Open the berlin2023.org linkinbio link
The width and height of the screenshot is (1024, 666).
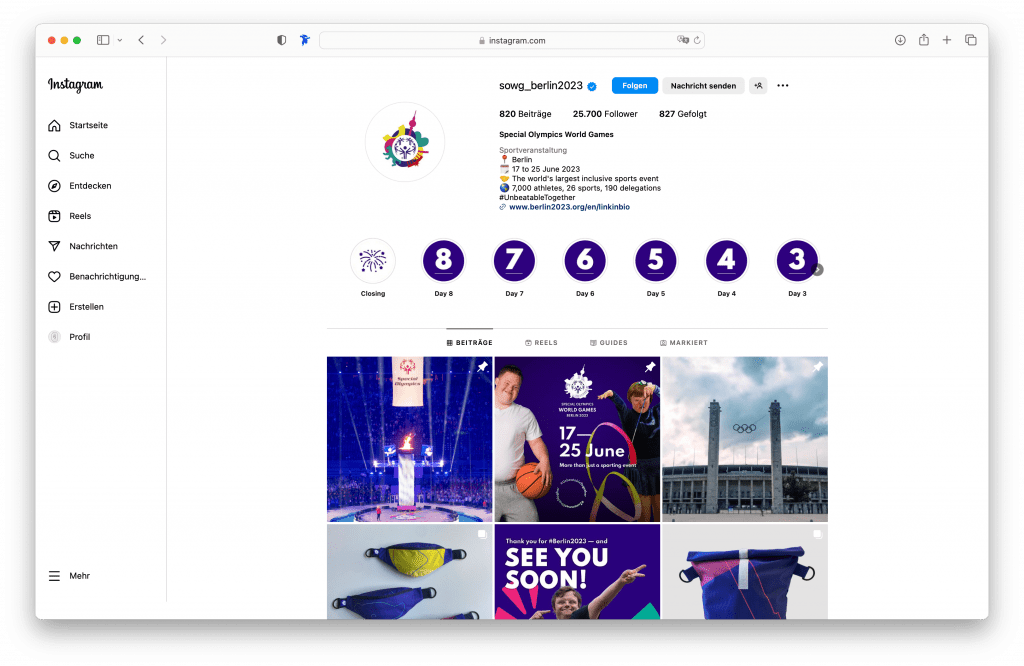[x=569, y=207]
